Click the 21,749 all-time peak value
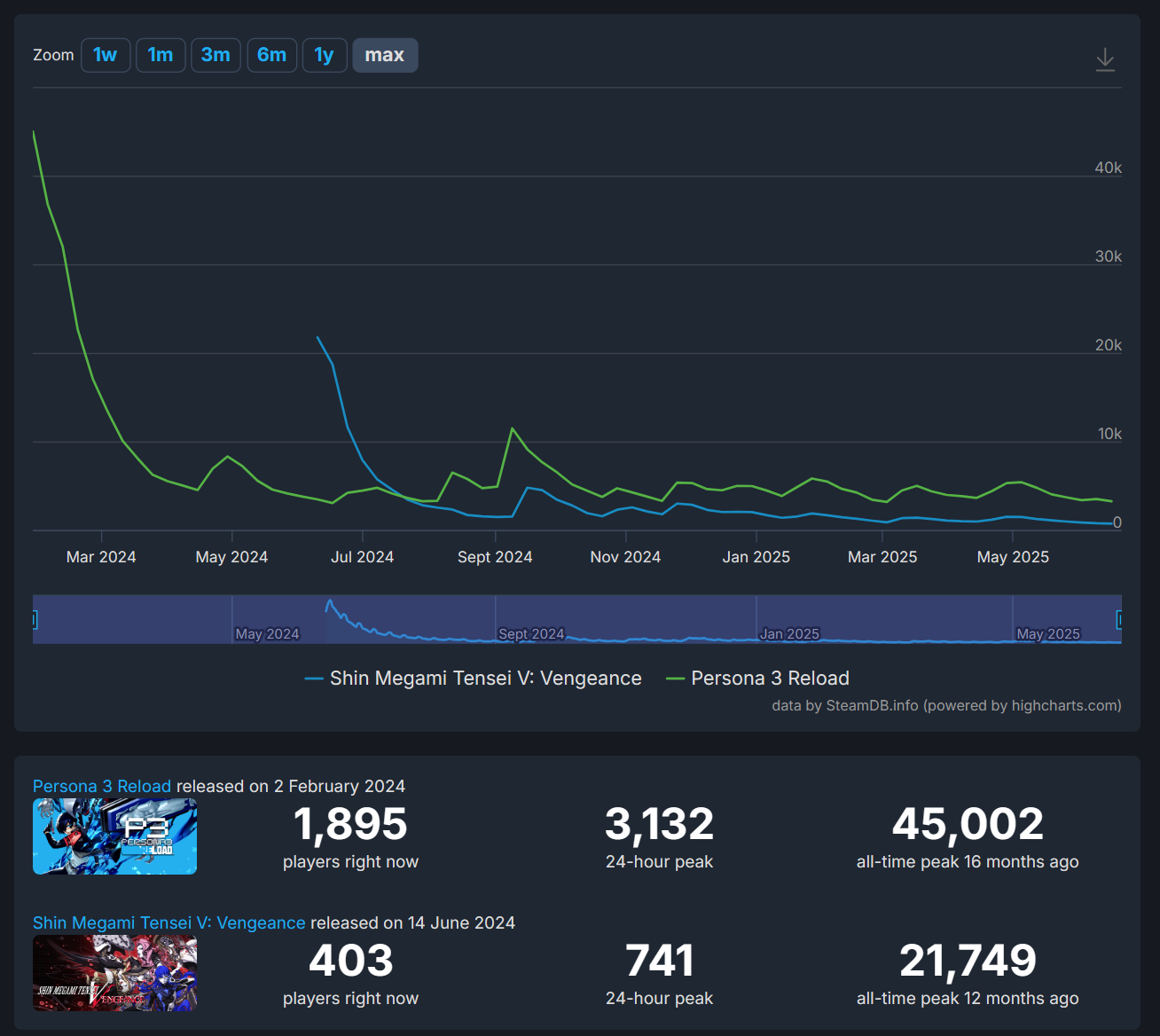This screenshot has height=1036, width=1160. pyautogui.click(x=968, y=961)
